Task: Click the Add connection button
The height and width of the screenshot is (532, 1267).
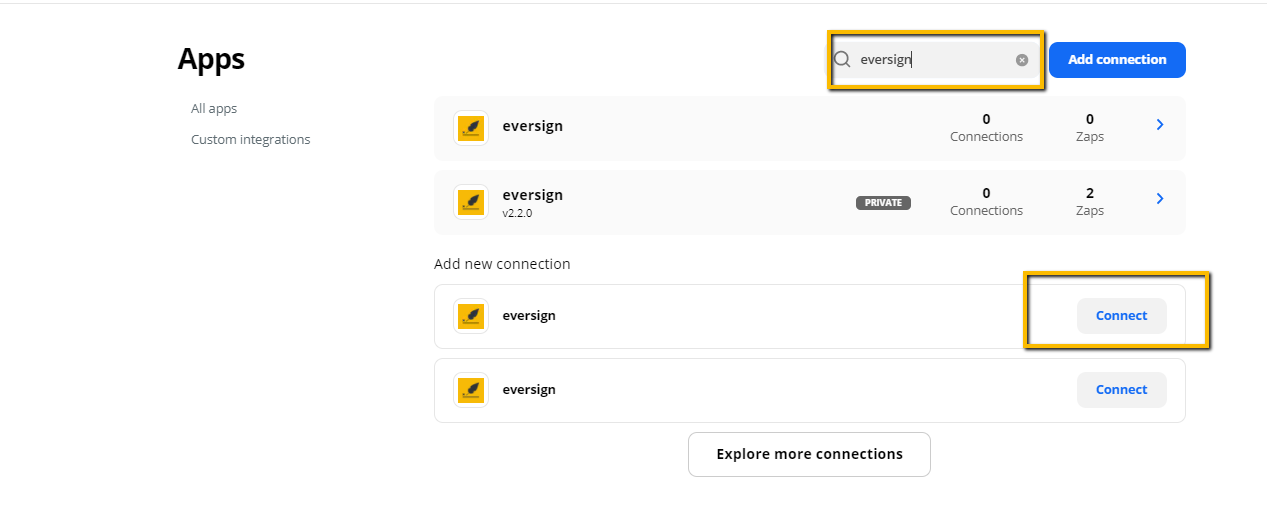Action: 1117,59
